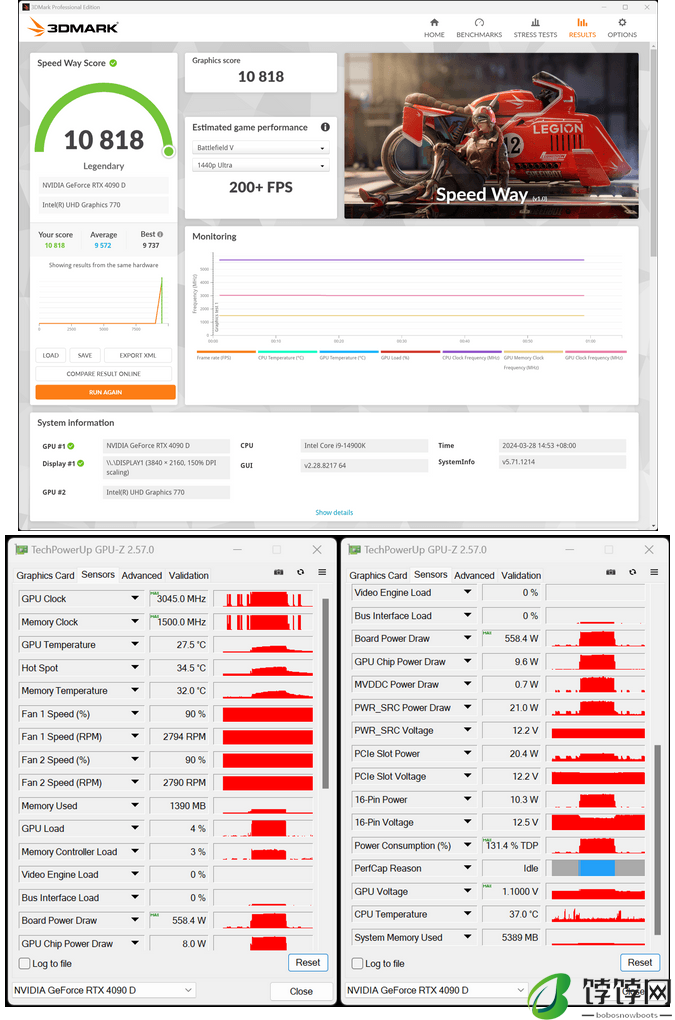The image size is (675, 1020).
Task: Click the Best score info icon
Action: [160, 234]
